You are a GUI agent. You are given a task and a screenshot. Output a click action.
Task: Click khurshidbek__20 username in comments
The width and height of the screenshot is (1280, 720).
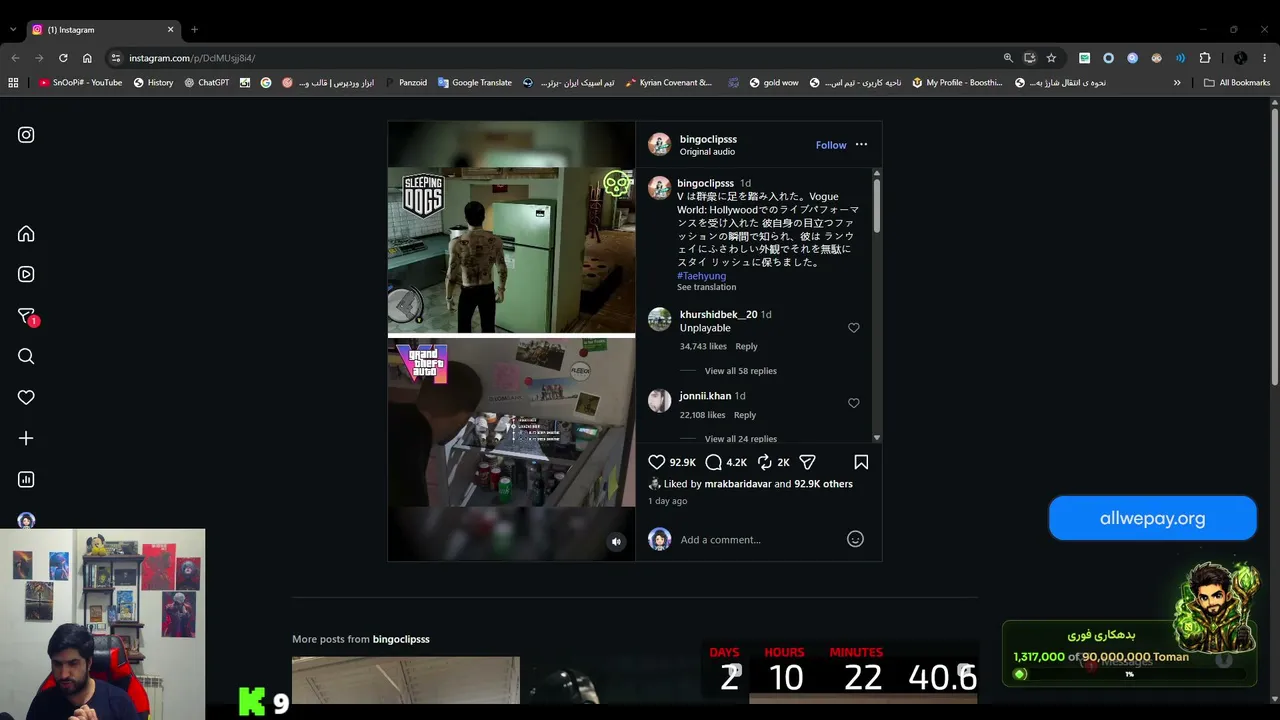718,315
